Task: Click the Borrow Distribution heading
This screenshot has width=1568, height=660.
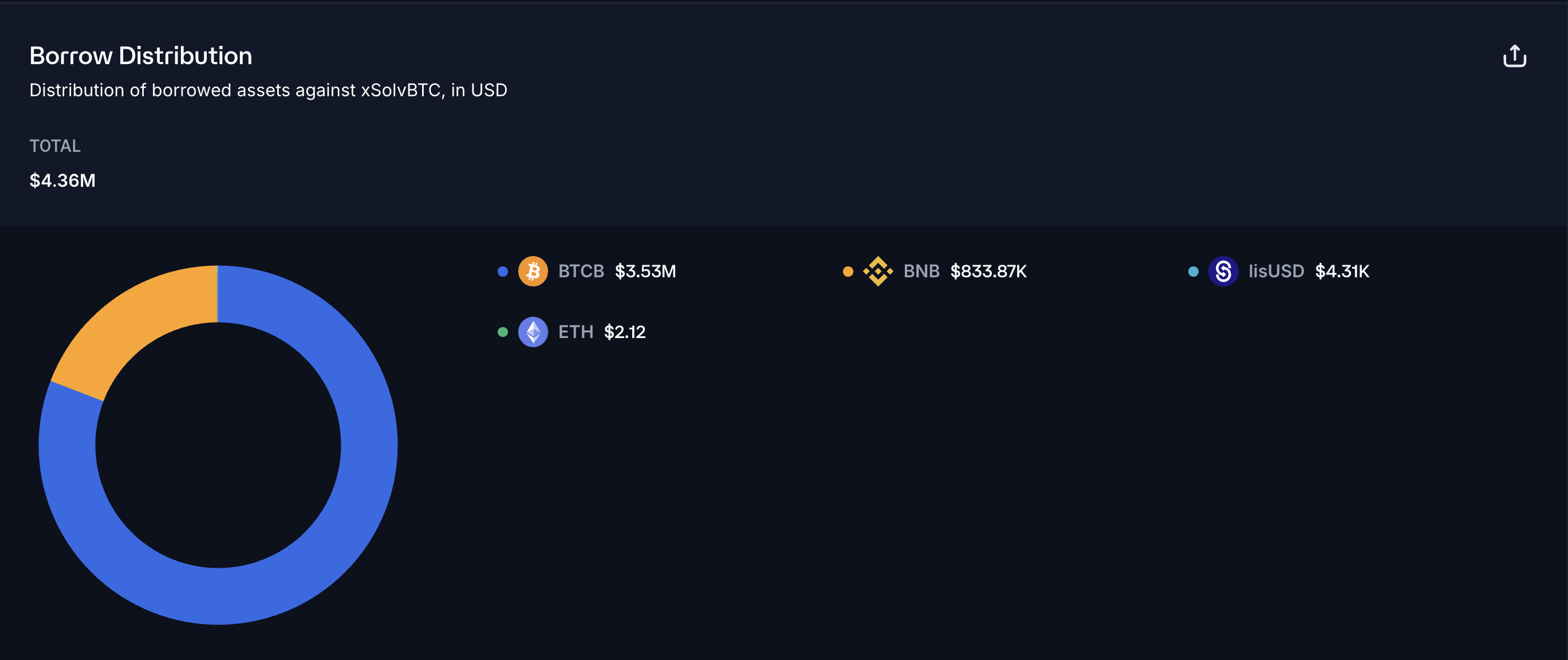Action: point(141,56)
